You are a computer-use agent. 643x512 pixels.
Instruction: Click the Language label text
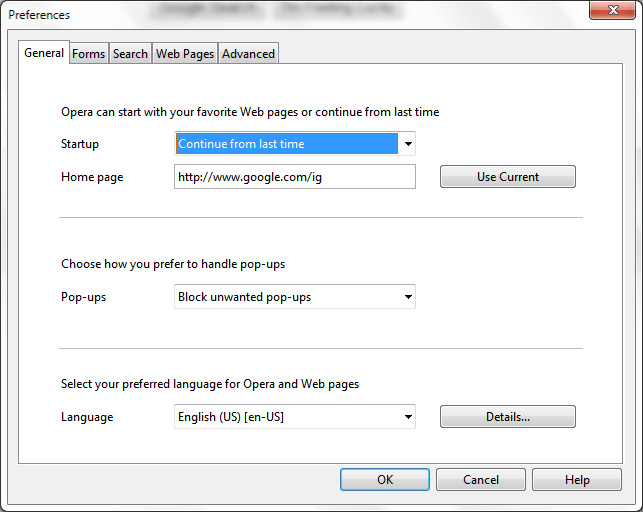[87, 417]
